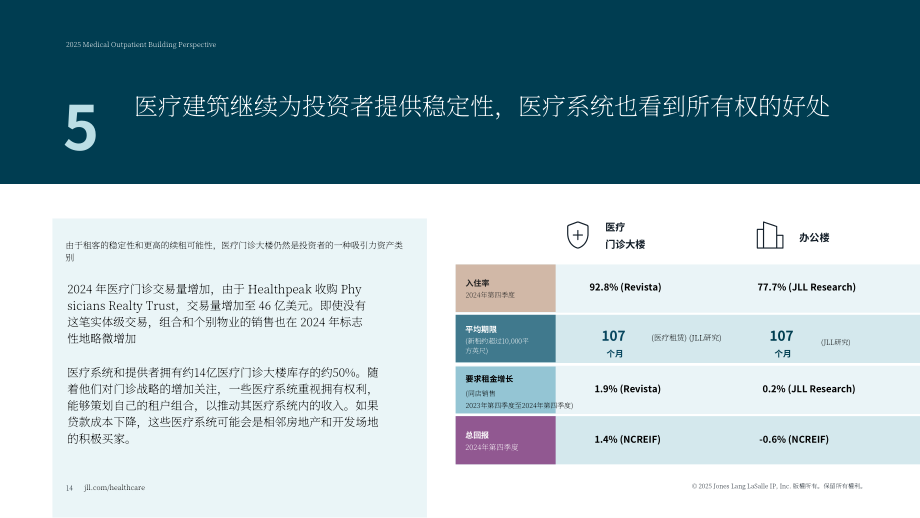
Task: Click the © 2025 Jones Lang LaSalle copyright notice
Action: pyautogui.click(x=777, y=486)
